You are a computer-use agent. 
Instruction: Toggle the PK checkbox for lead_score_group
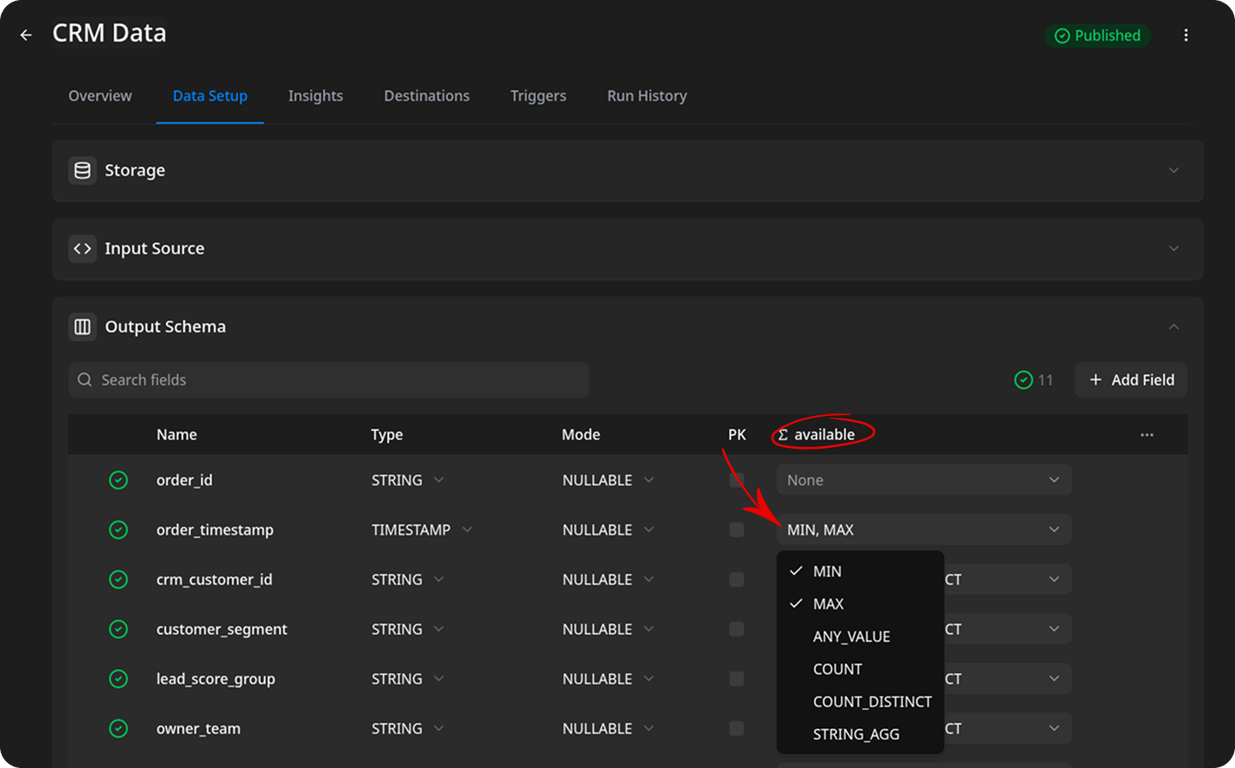(x=737, y=679)
